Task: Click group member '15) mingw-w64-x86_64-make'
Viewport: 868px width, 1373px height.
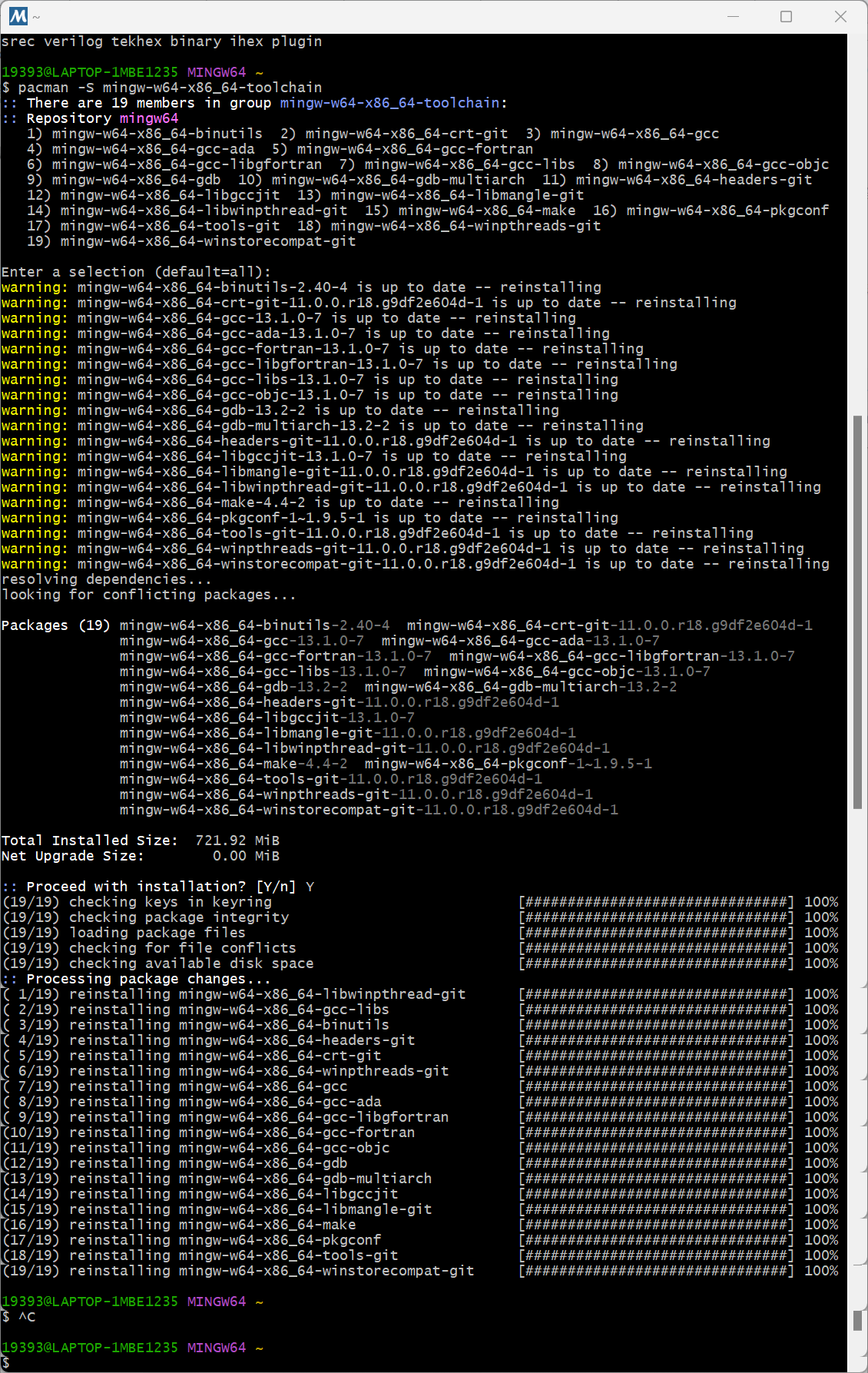Action: [470, 211]
